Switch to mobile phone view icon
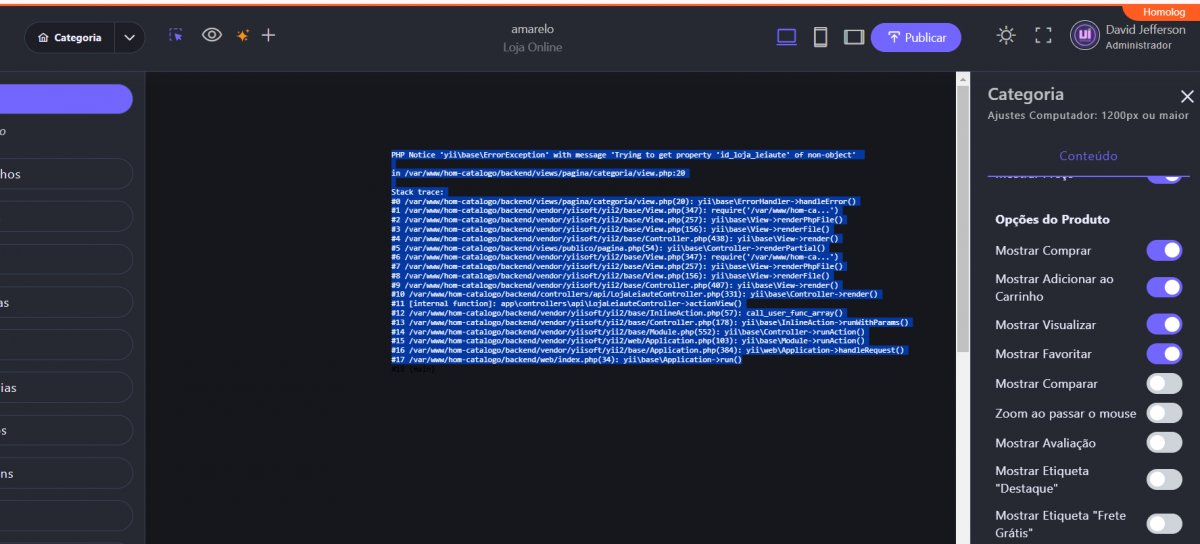 (x=820, y=37)
